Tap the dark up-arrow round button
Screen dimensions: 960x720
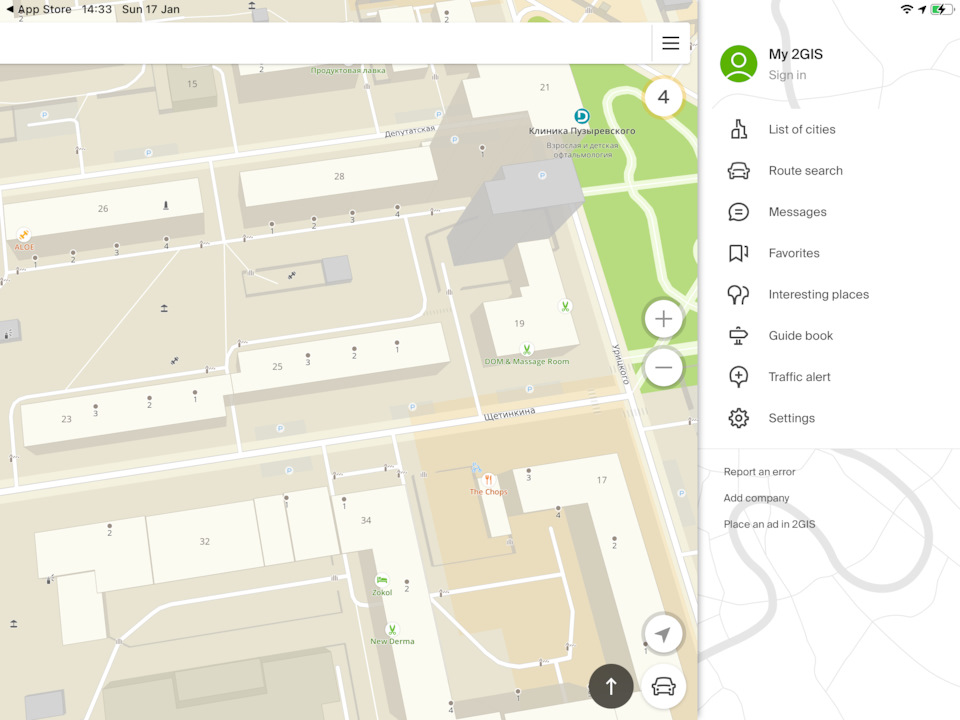pos(611,686)
